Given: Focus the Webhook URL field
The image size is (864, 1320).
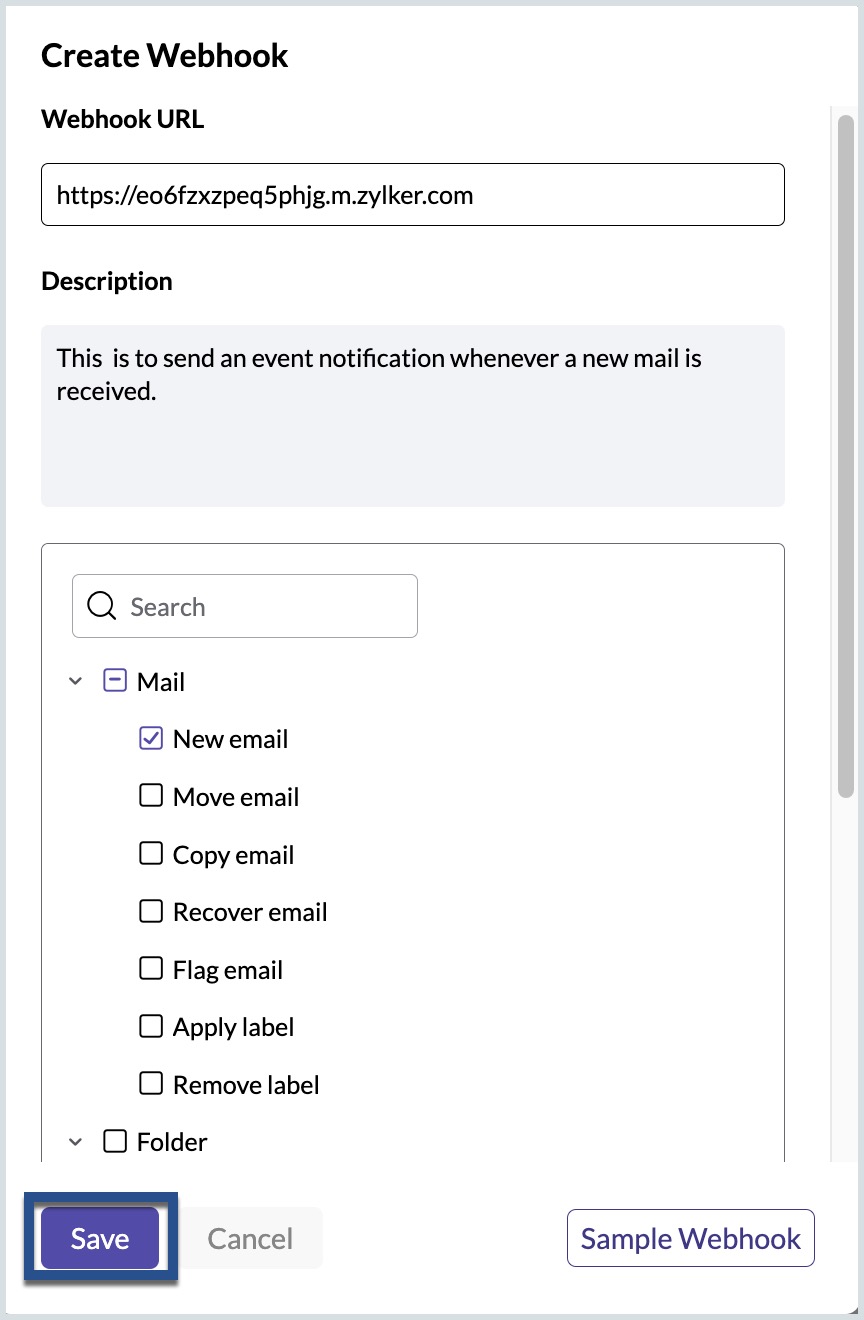Looking at the screenshot, I should (412, 195).
